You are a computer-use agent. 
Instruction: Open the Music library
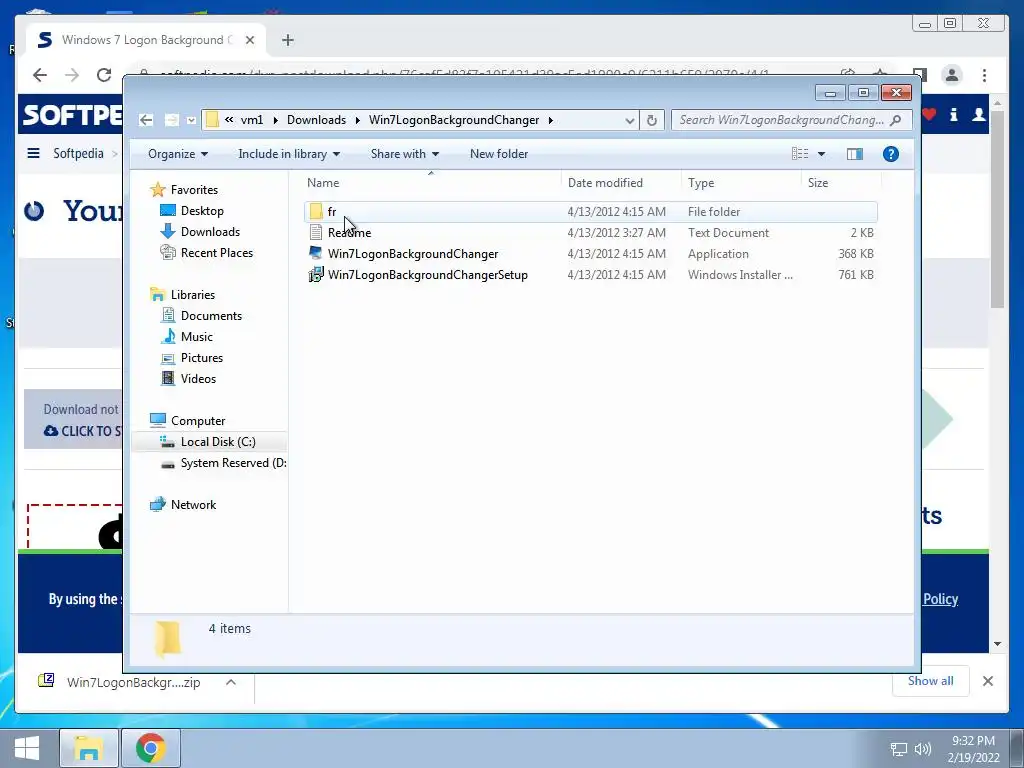197,336
